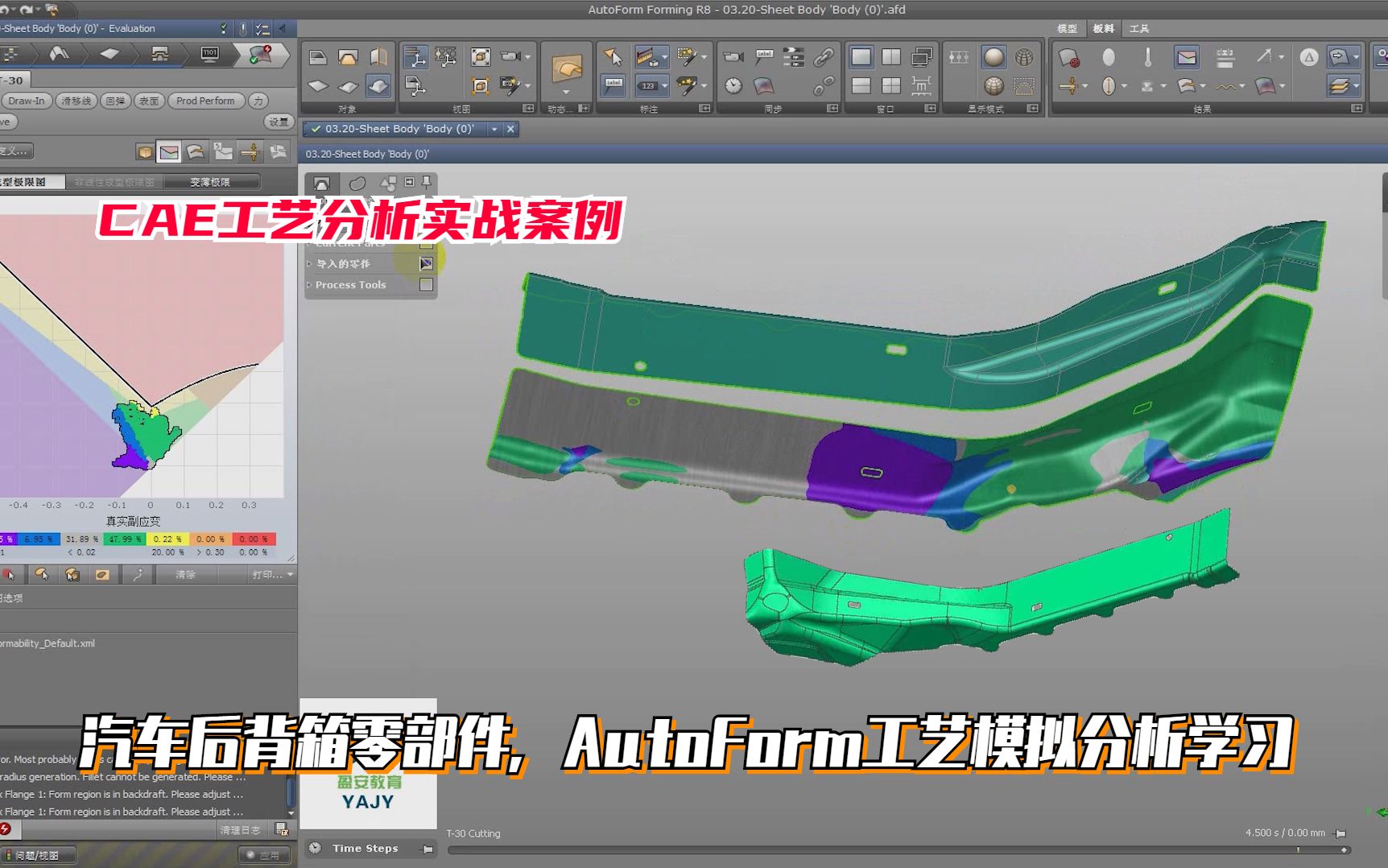Open the 123 numeric label dropdown in 标注

[x=664, y=86]
